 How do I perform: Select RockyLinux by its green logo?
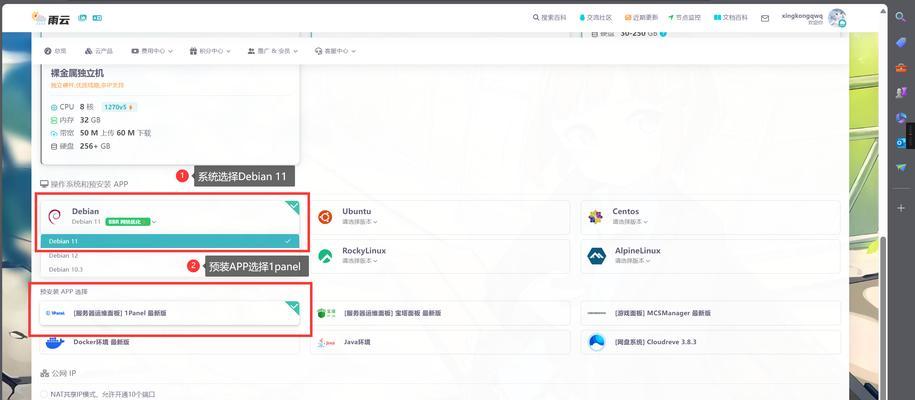325,256
